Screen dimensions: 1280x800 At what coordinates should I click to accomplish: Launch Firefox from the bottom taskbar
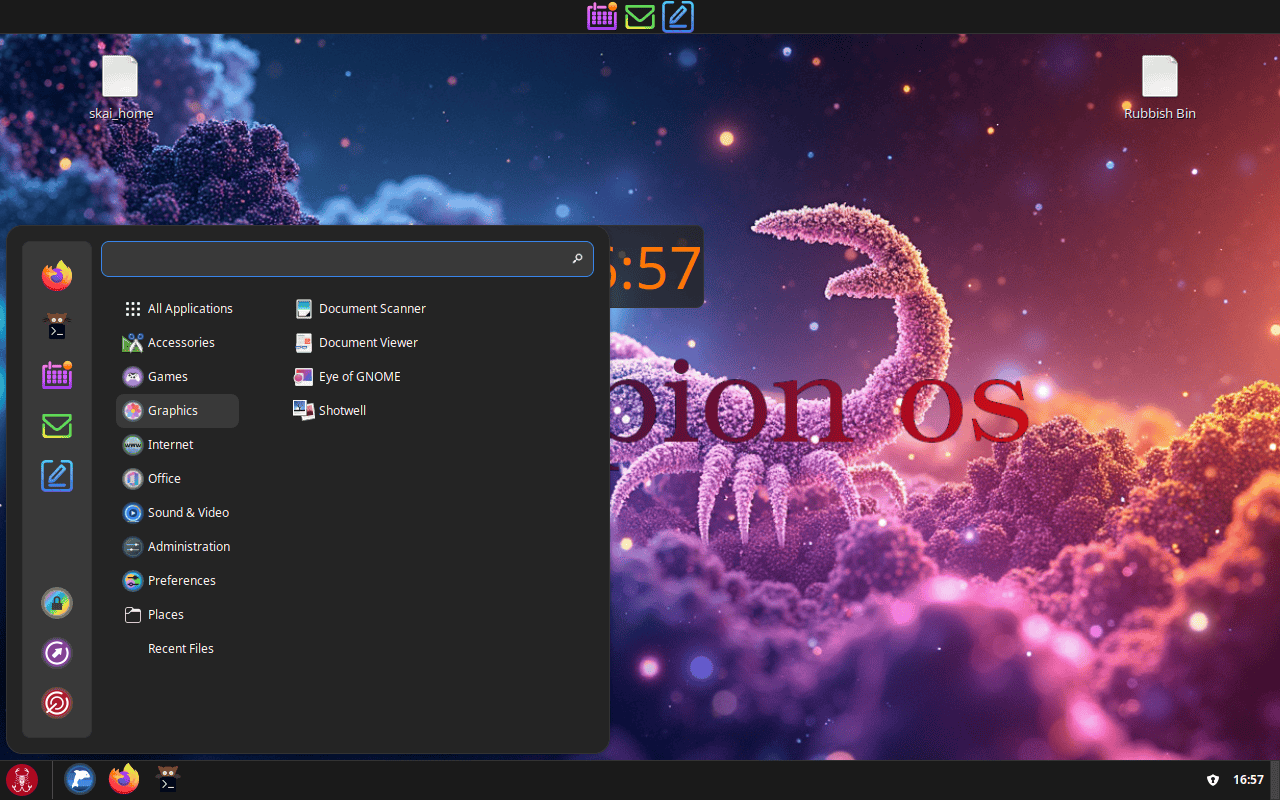[124, 779]
